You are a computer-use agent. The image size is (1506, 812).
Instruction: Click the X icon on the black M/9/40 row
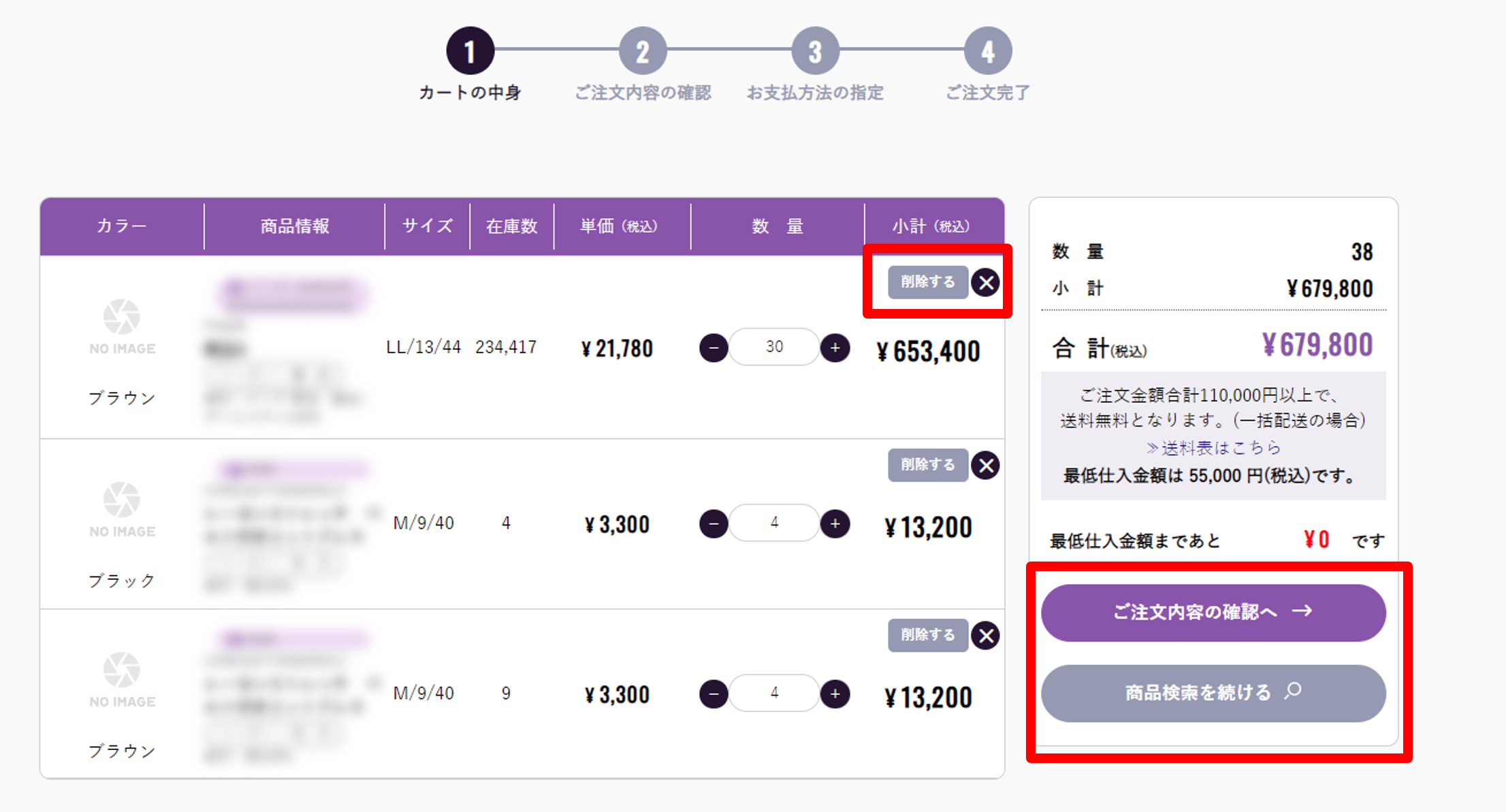tap(985, 466)
